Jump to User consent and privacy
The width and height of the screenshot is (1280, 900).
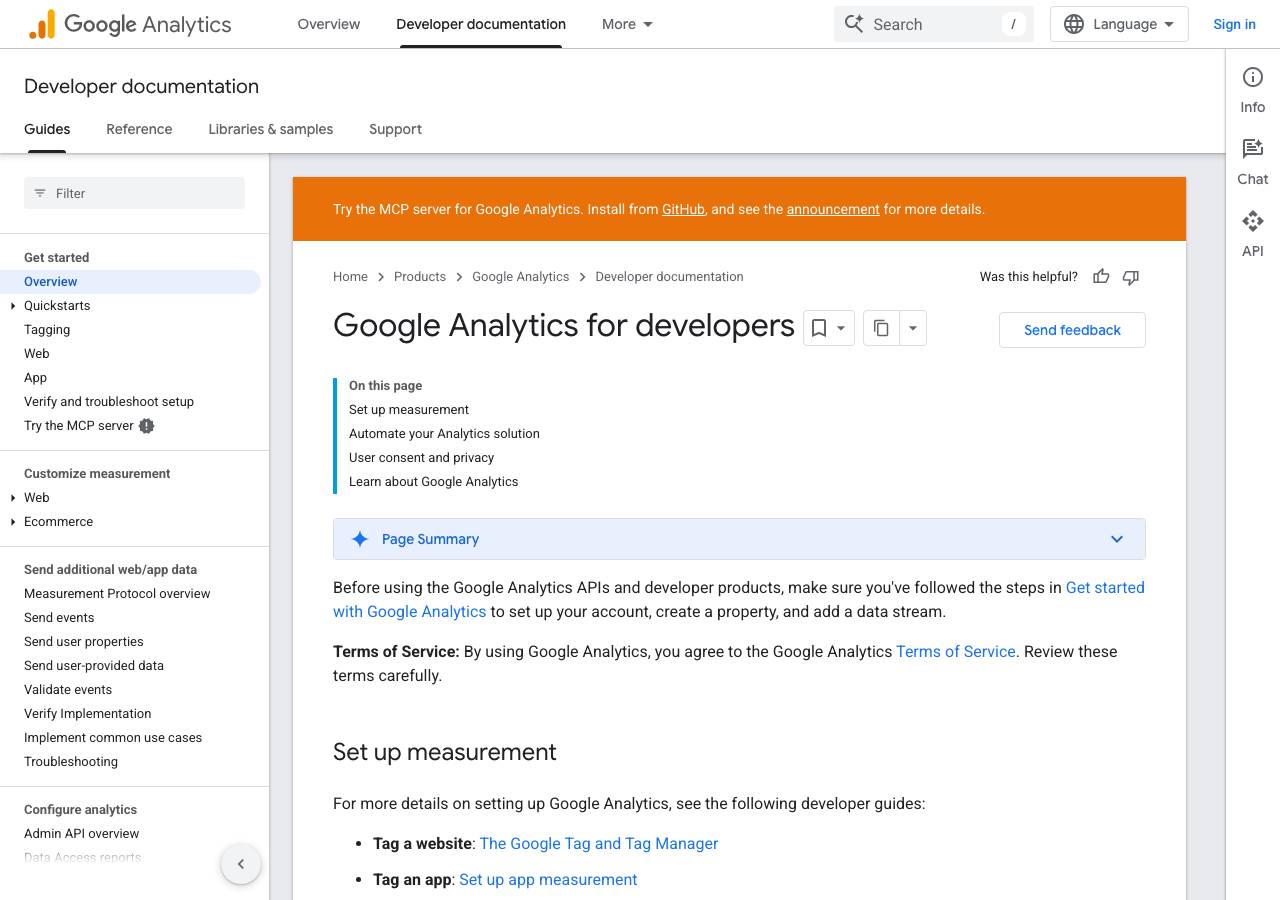(421, 458)
